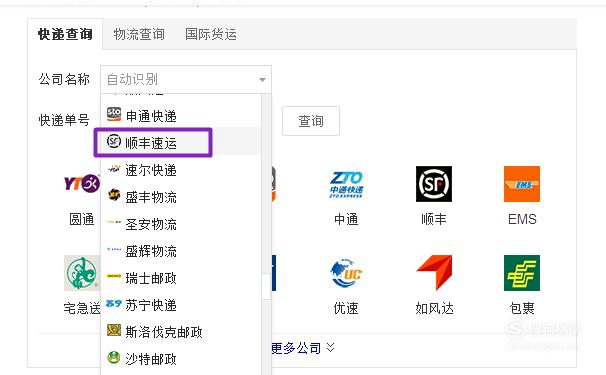The height and width of the screenshot is (375, 606).
Task: Click the 宅急送 text label
Action: click(x=82, y=309)
